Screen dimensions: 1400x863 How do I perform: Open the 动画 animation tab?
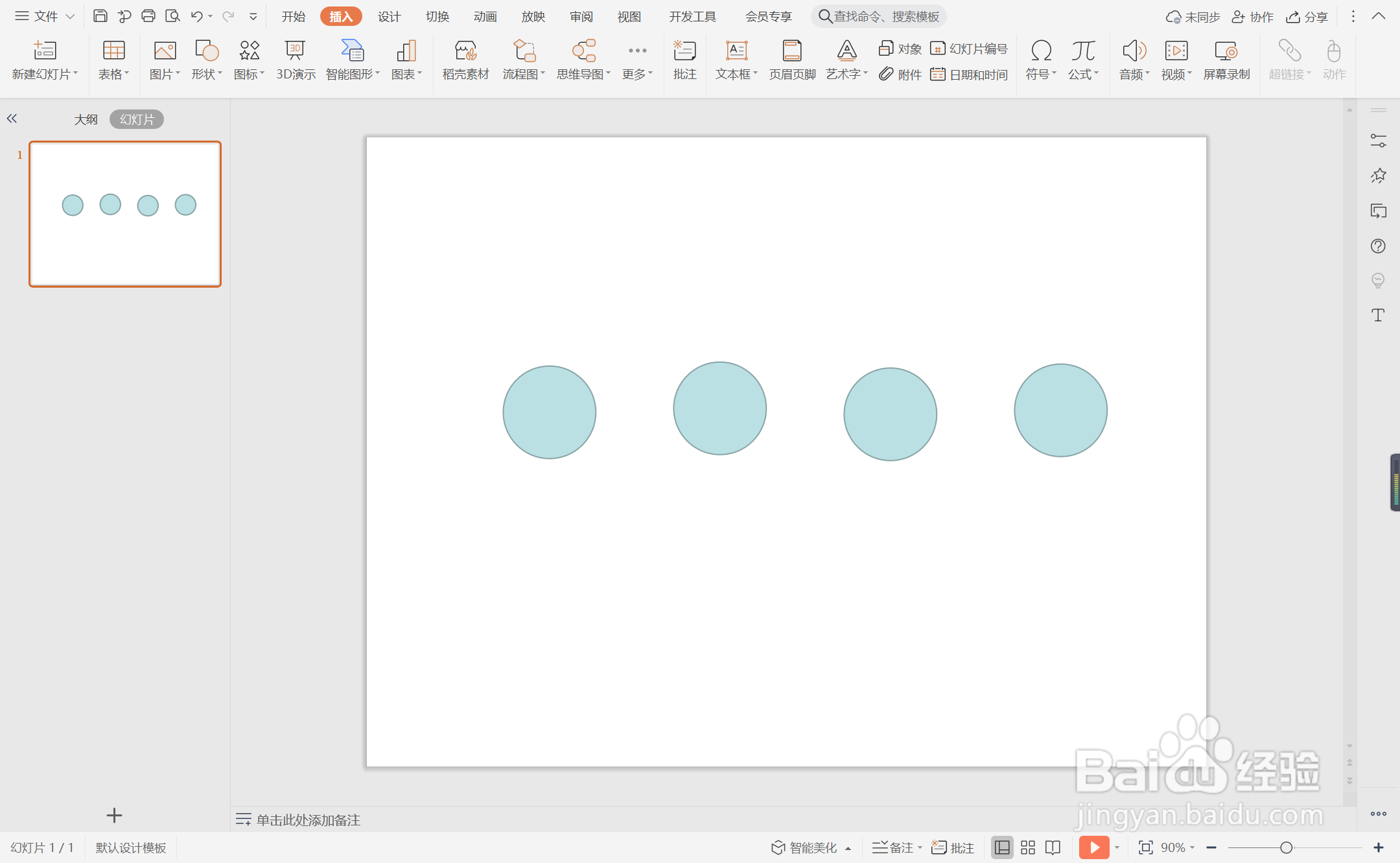tap(485, 16)
